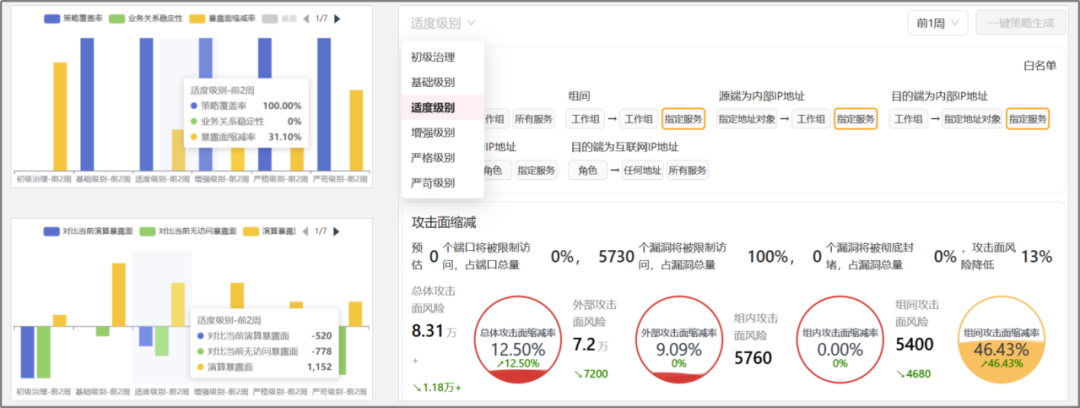1080x408 pixels.
Task: Open the 适度级别 level dropdown
Action: coord(443,23)
